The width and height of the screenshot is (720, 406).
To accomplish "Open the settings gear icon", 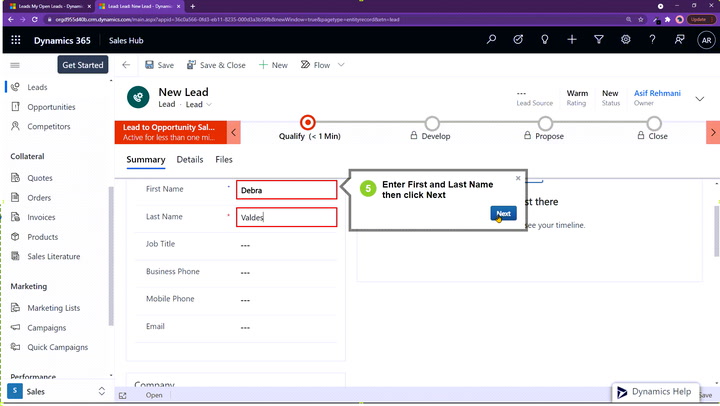I will point(625,39).
